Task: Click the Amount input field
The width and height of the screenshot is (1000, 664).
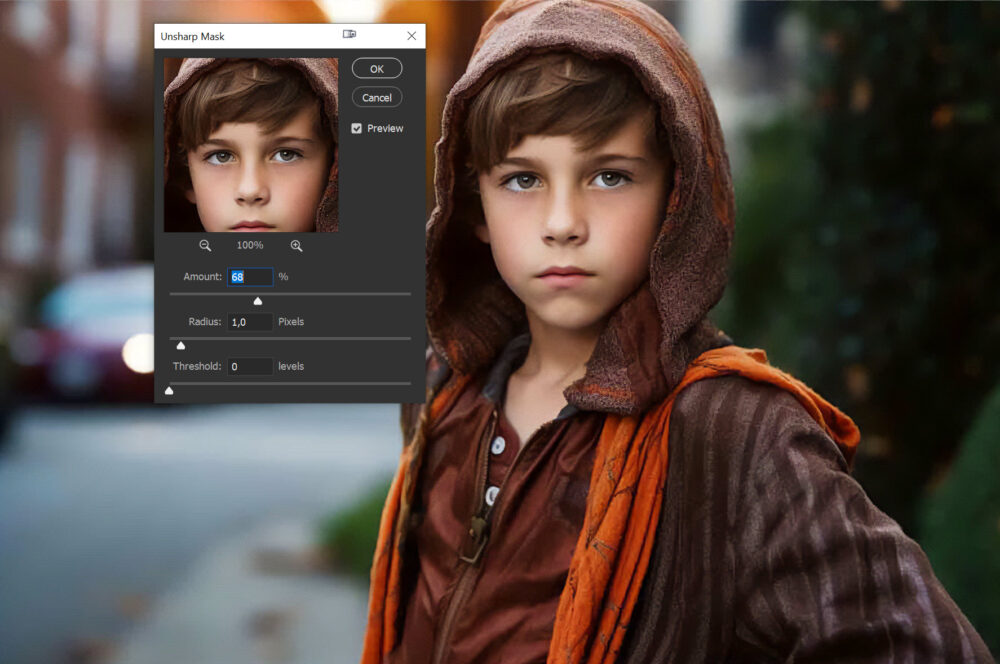Action: (250, 277)
